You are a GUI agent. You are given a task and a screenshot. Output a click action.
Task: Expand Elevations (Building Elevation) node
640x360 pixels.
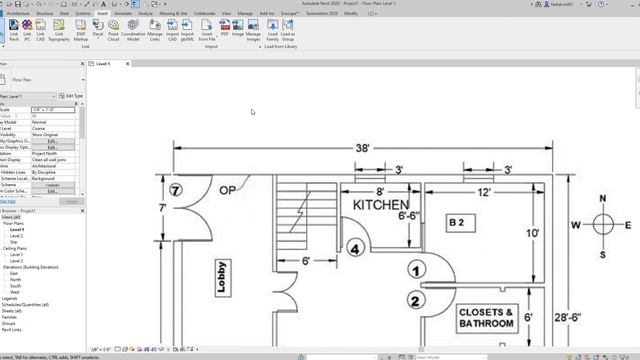[31, 267]
